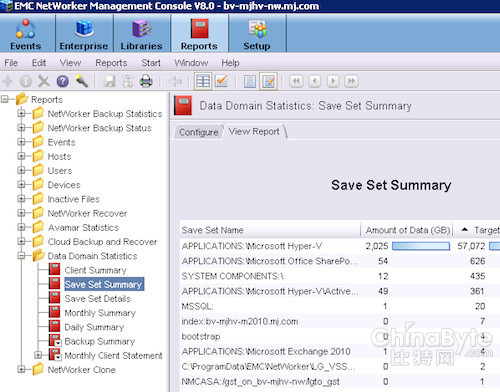Open the Window menu

point(191,63)
